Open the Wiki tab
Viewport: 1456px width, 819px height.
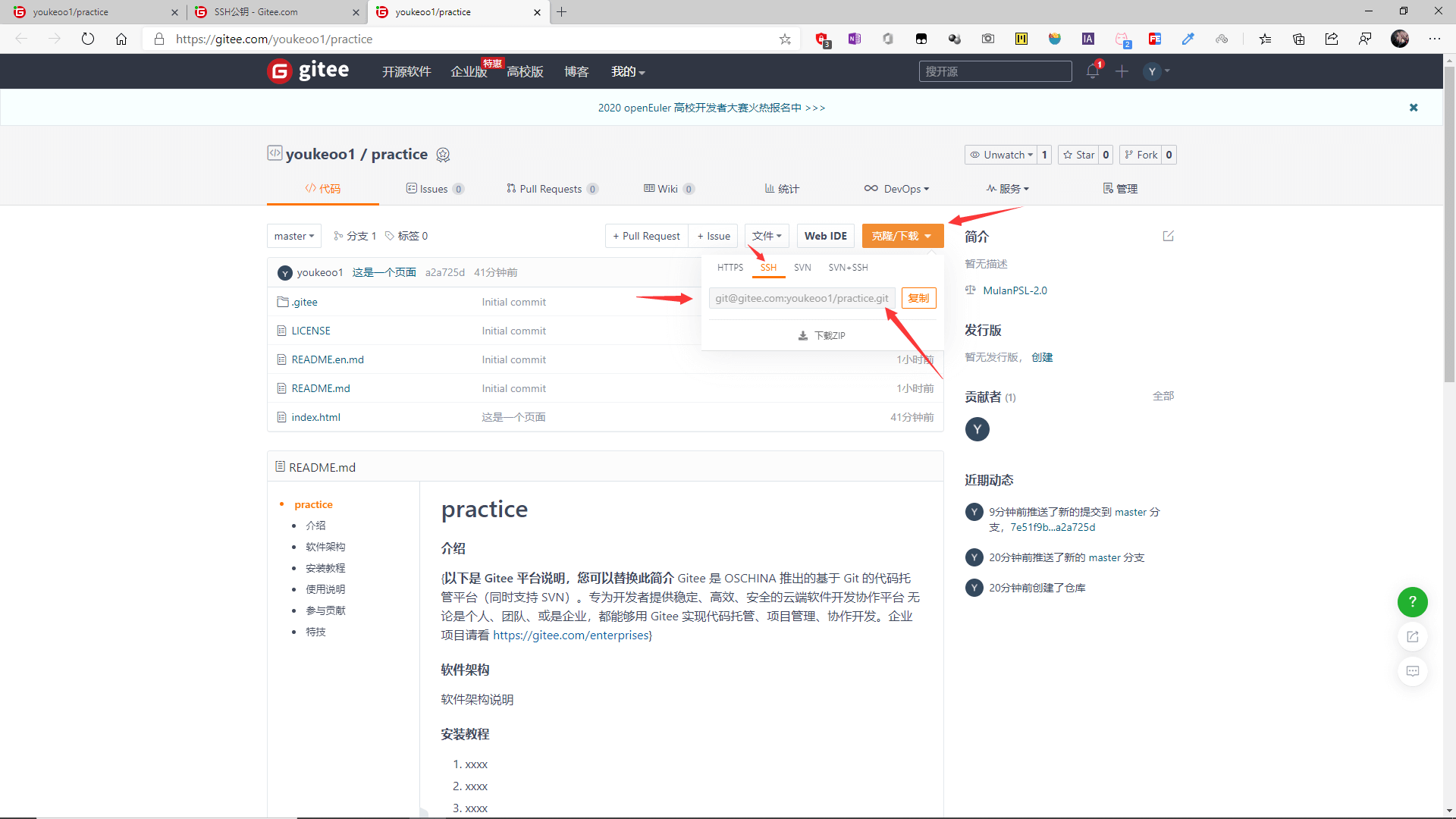[x=669, y=189]
